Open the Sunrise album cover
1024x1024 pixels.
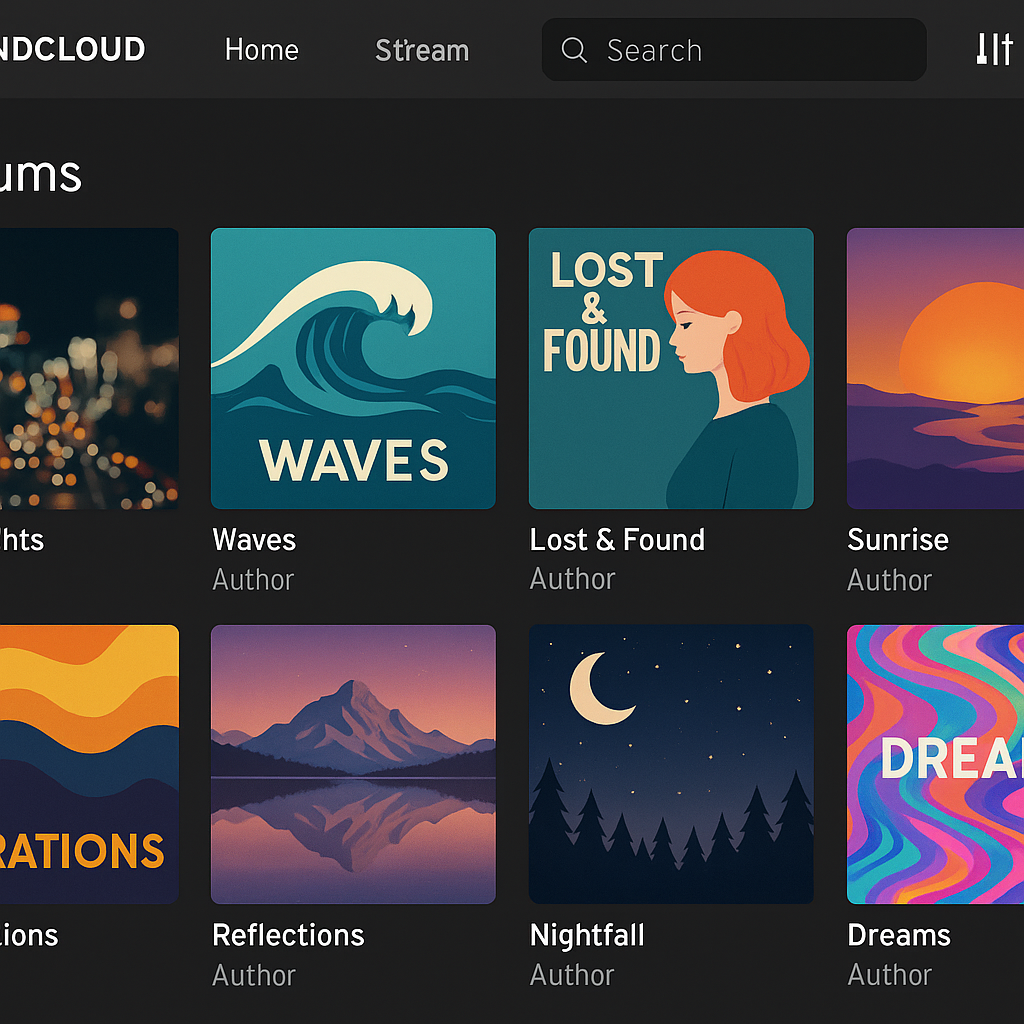point(950,368)
